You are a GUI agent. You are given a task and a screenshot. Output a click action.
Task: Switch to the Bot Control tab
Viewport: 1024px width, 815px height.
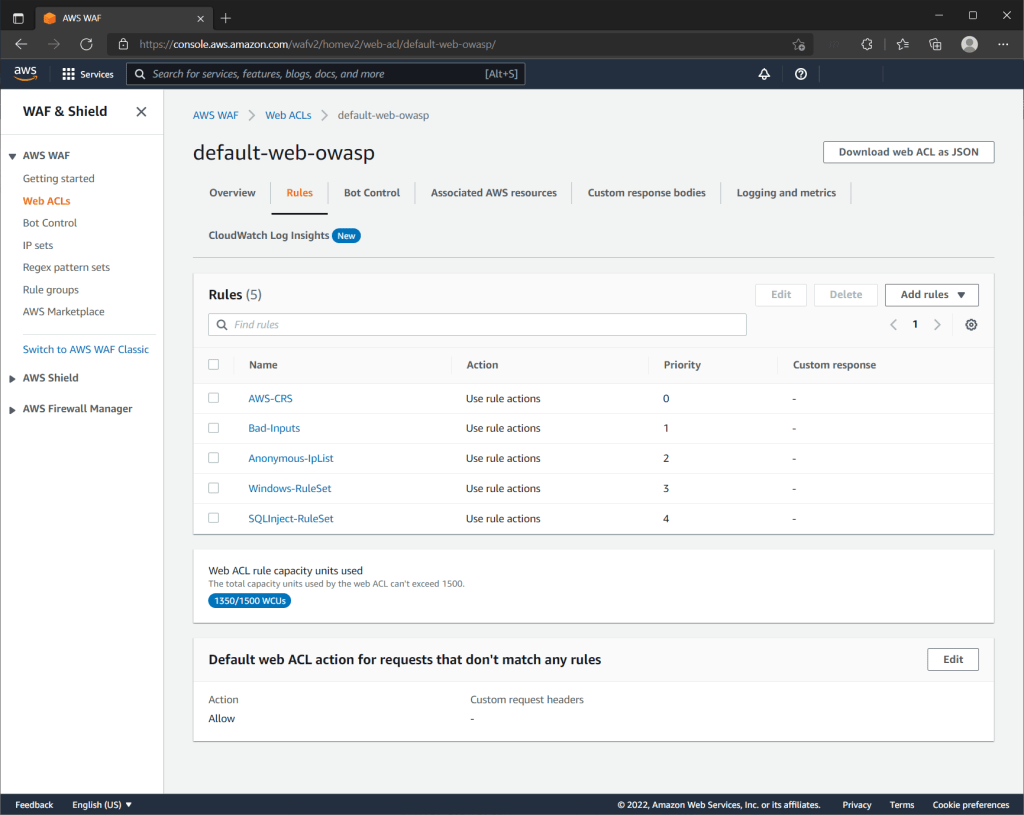pyautogui.click(x=371, y=193)
